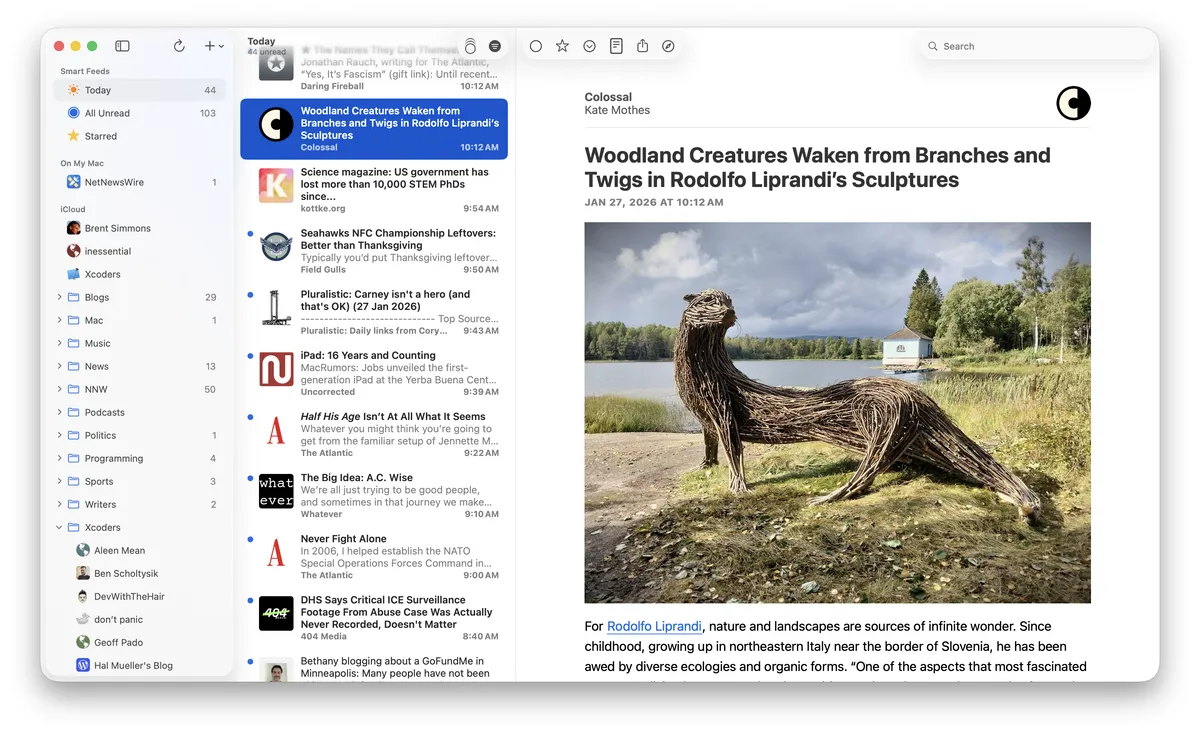Click the Colossal logo in article header
Image resolution: width=1200 pixels, height=735 pixels.
pos(1073,103)
